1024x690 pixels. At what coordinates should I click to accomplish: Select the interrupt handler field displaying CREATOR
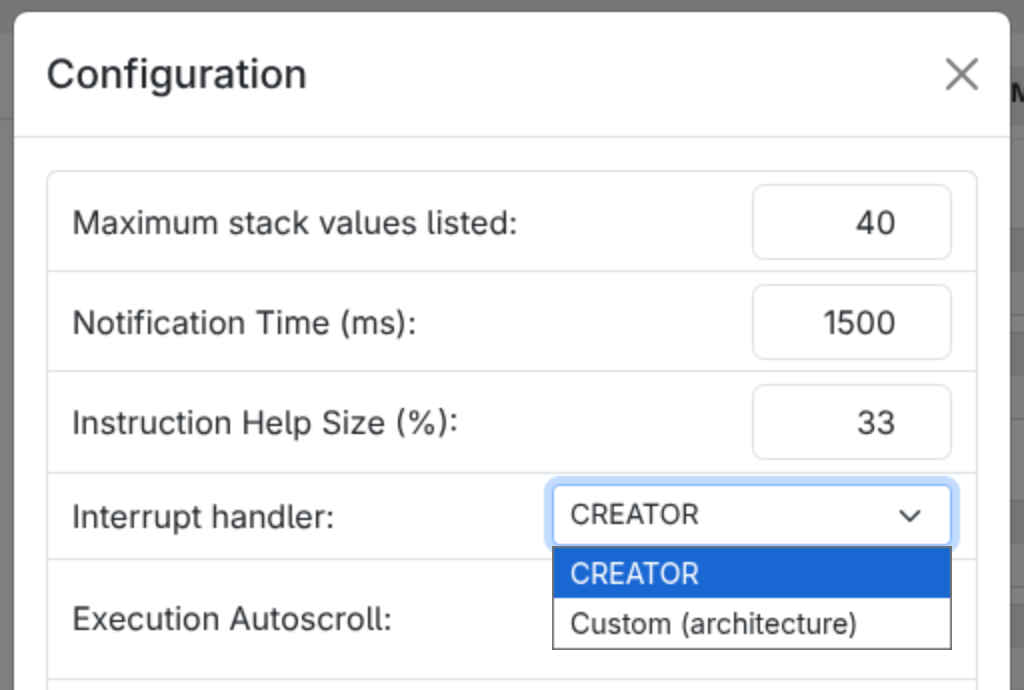[x=700, y=515]
